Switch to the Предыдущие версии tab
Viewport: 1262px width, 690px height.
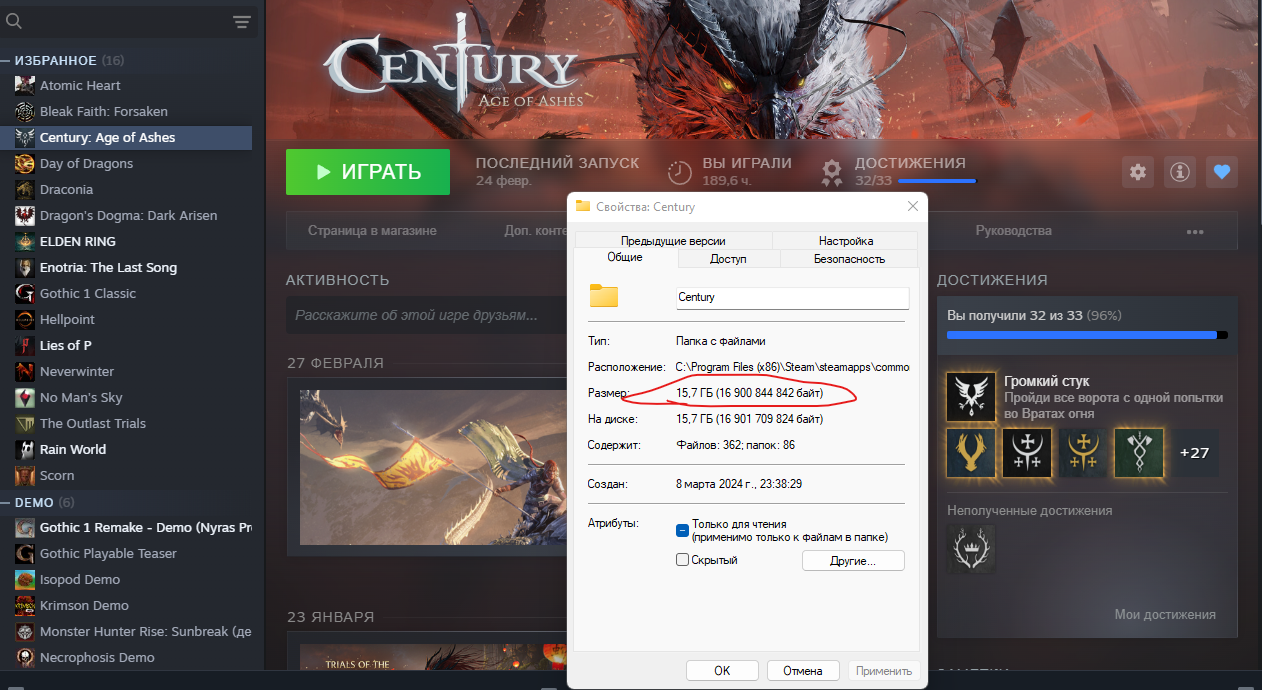click(x=673, y=241)
